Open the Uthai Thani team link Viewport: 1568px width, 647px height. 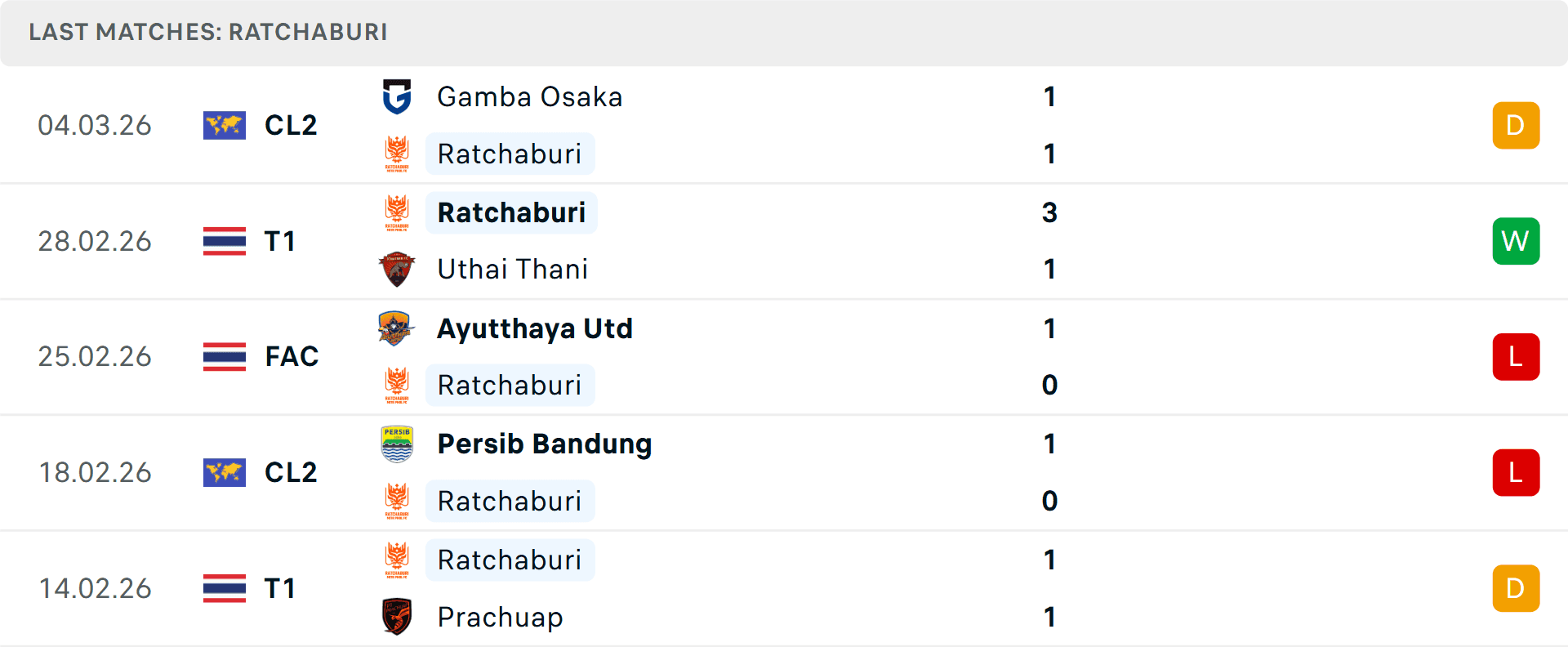pos(512,269)
